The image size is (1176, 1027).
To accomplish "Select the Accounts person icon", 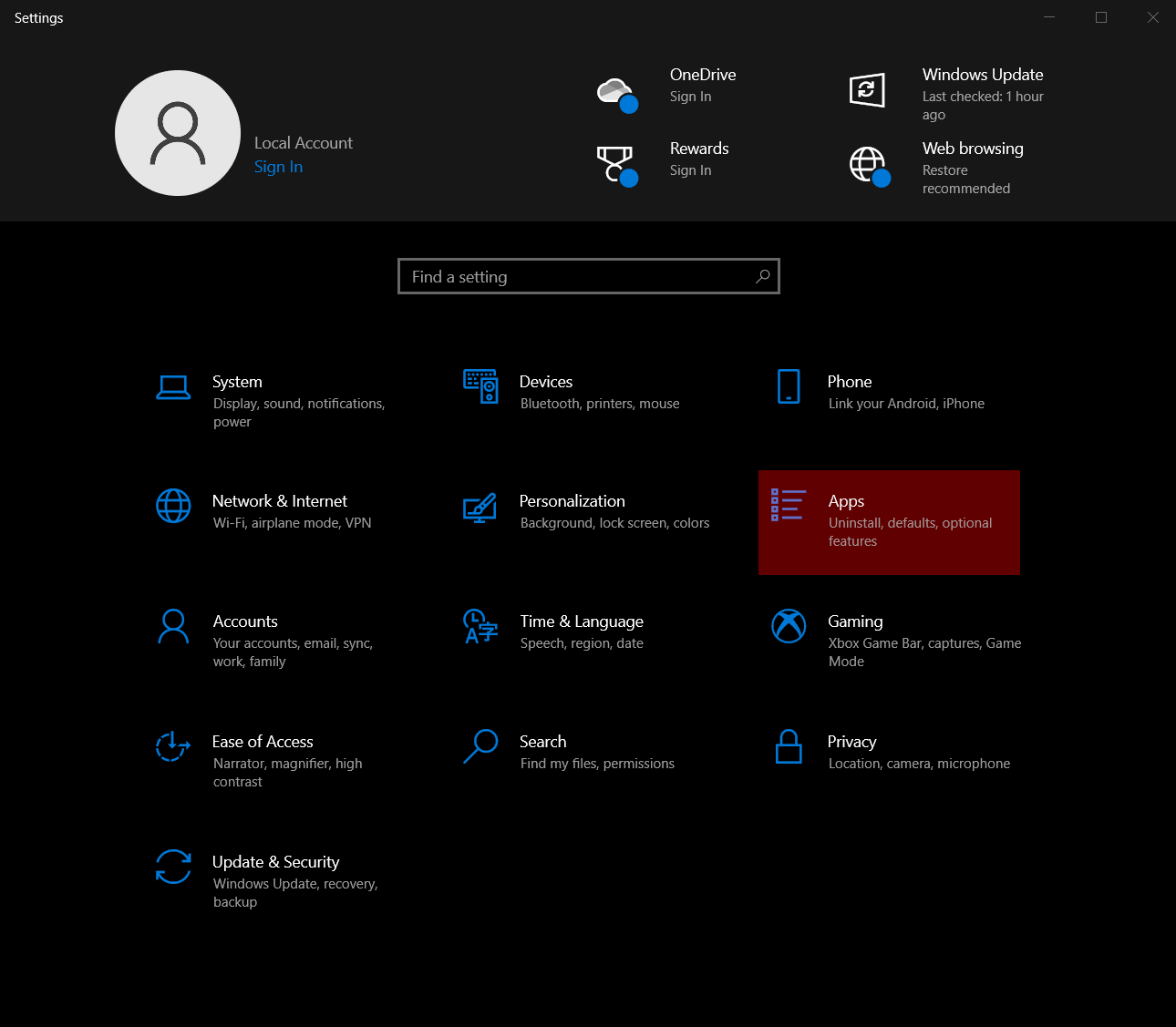I will coord(174,626).
